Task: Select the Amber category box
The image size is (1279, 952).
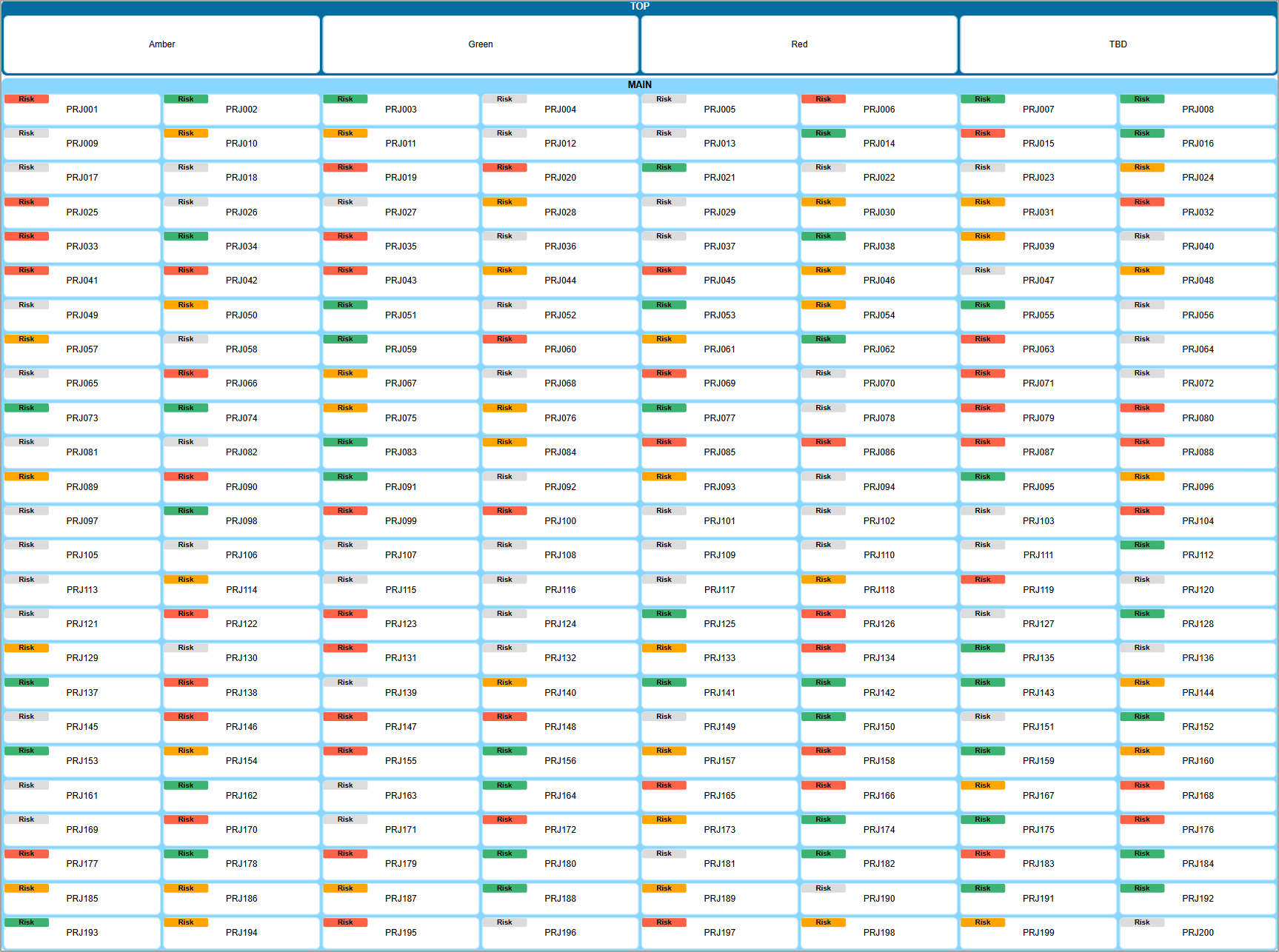Action: tap(161, 44)
